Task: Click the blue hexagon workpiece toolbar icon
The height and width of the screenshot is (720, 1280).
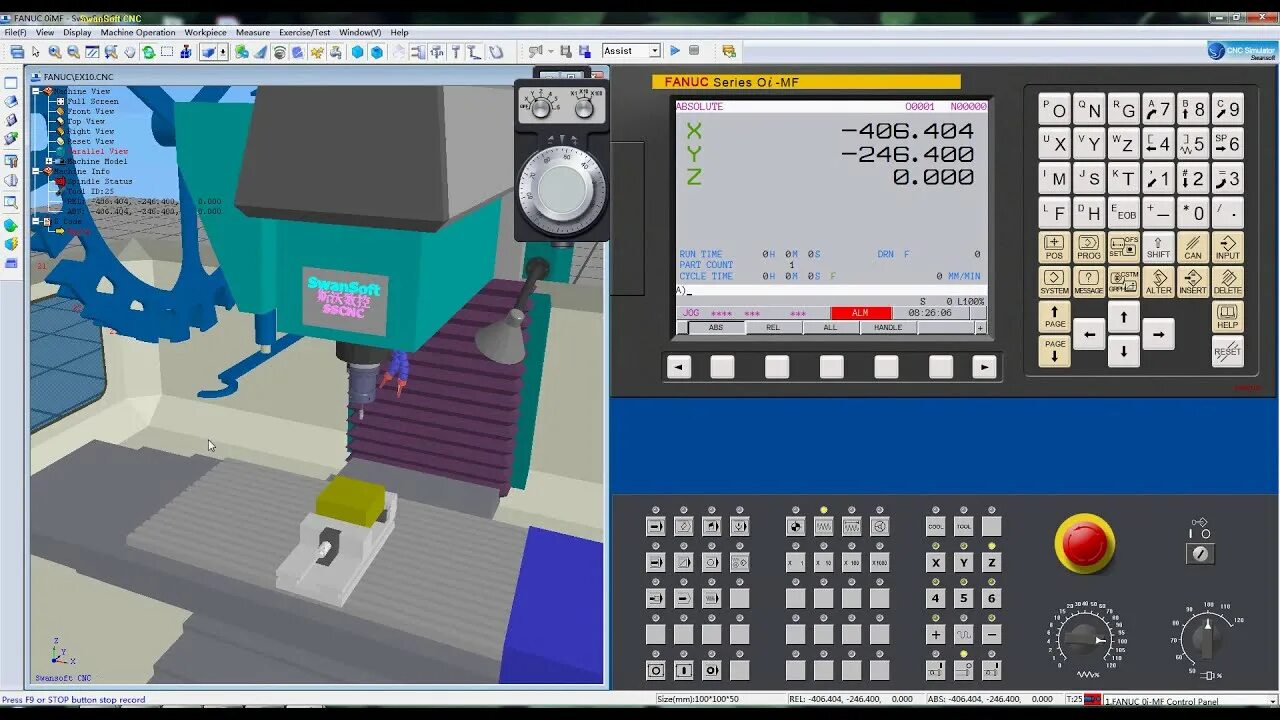Action: tap(357, 52)
